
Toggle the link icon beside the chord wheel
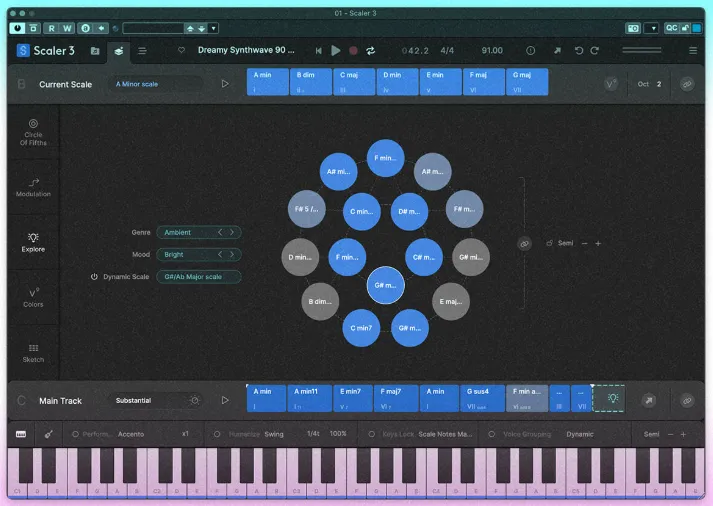pos(524,244)
